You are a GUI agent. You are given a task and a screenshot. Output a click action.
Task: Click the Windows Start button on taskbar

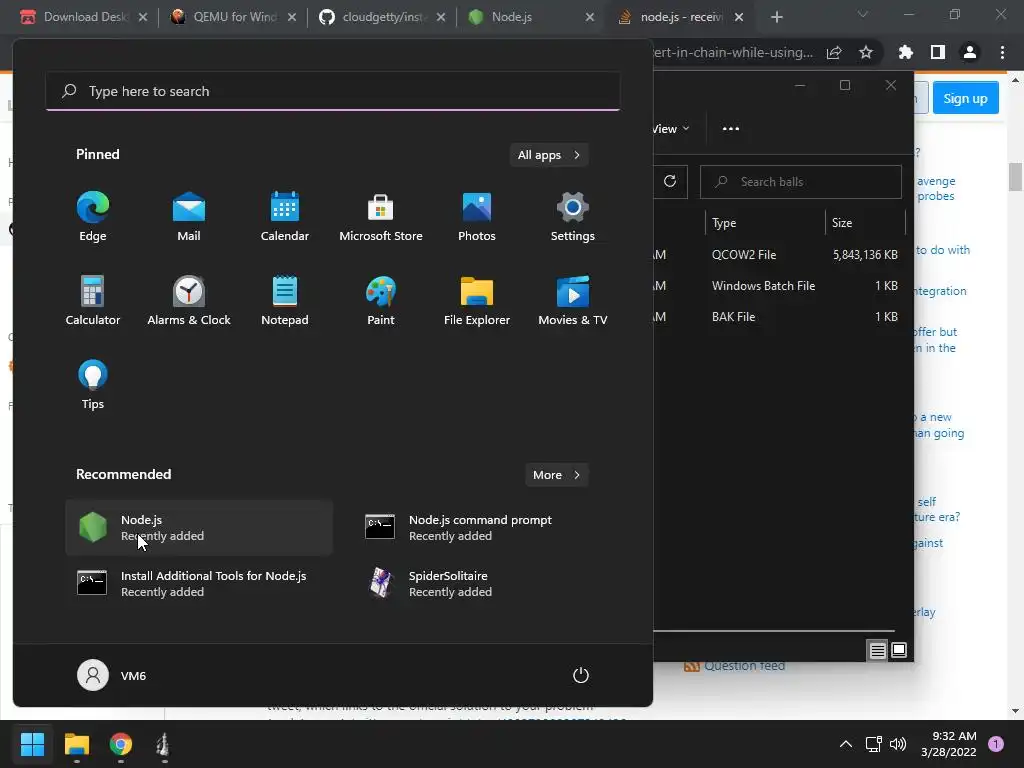32,744
